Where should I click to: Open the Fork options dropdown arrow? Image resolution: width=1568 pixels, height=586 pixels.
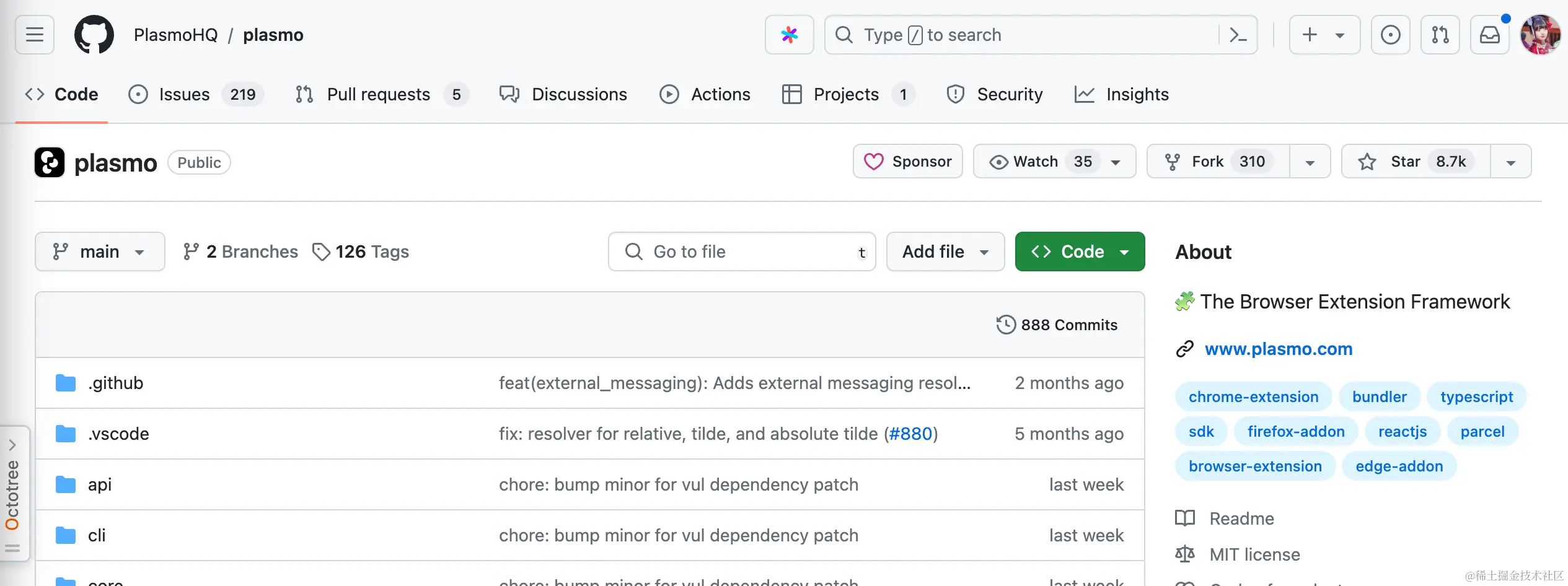(x=1310, y=162)
